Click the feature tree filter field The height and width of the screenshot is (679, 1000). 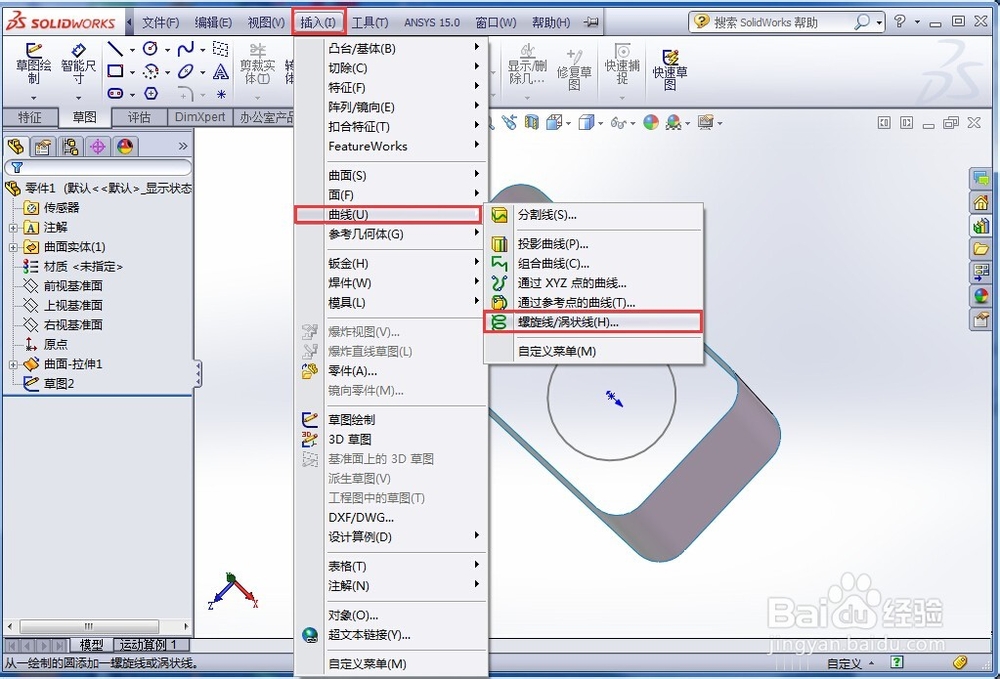coord(98,168)
